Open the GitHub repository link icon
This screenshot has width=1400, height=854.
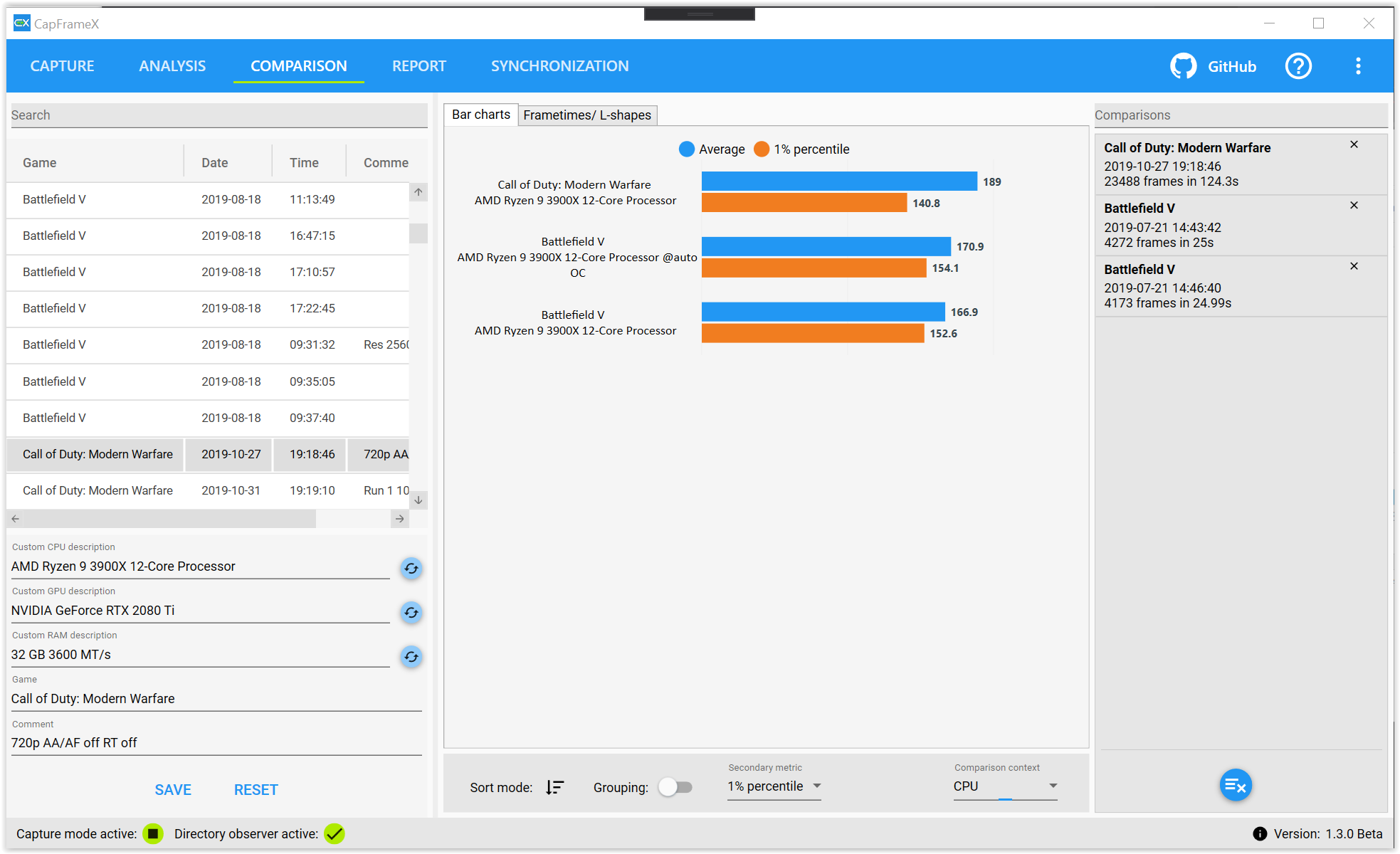pos(1183,65)
